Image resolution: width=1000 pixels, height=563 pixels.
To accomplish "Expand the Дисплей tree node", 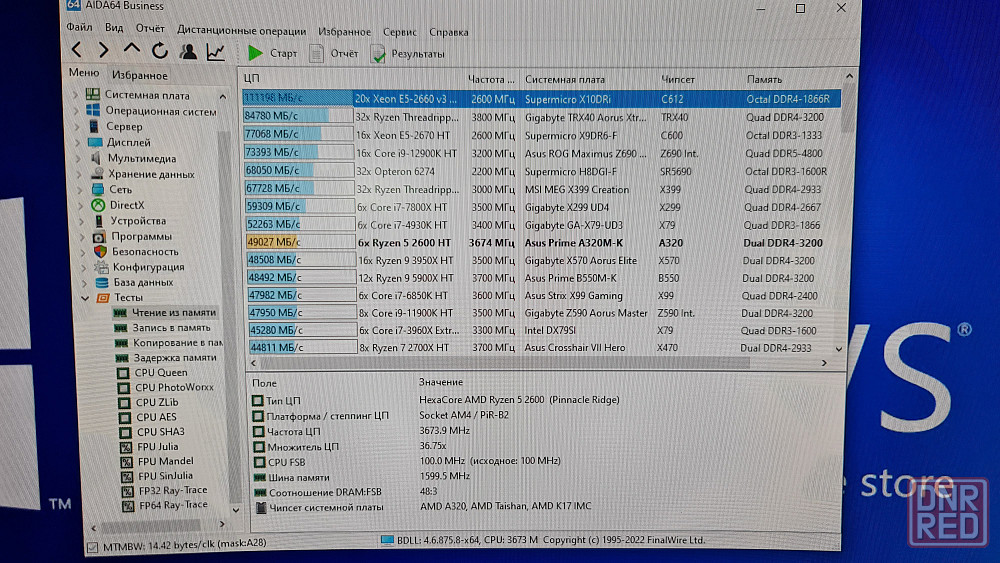I will coord(78,142).
